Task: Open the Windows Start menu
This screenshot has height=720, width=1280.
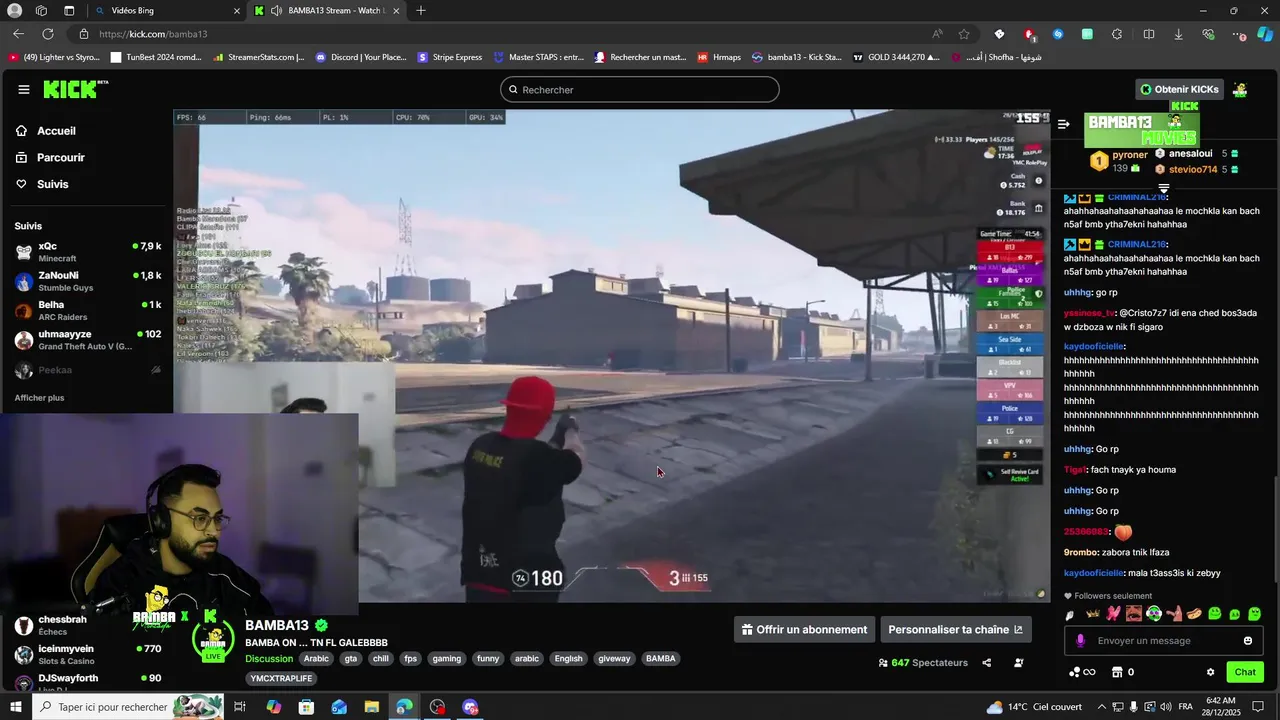Action: [x=15, y=707]
